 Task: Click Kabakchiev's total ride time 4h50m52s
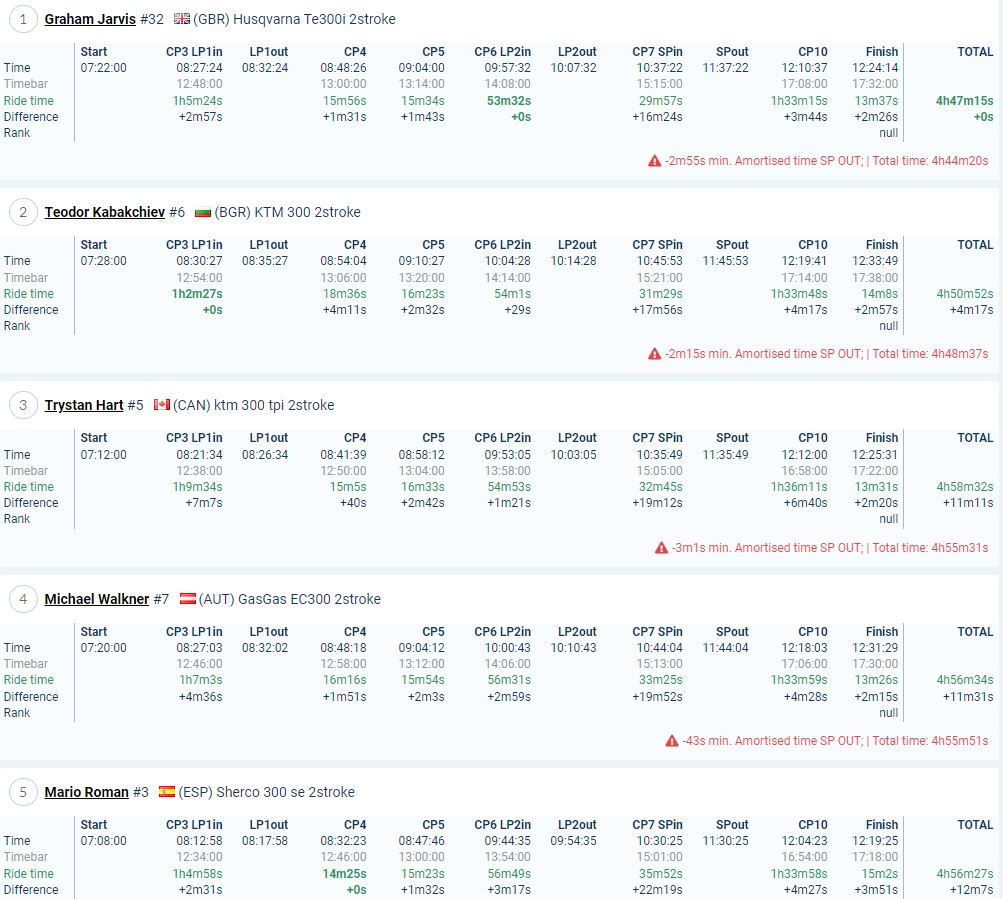click(x=965, y=294)
